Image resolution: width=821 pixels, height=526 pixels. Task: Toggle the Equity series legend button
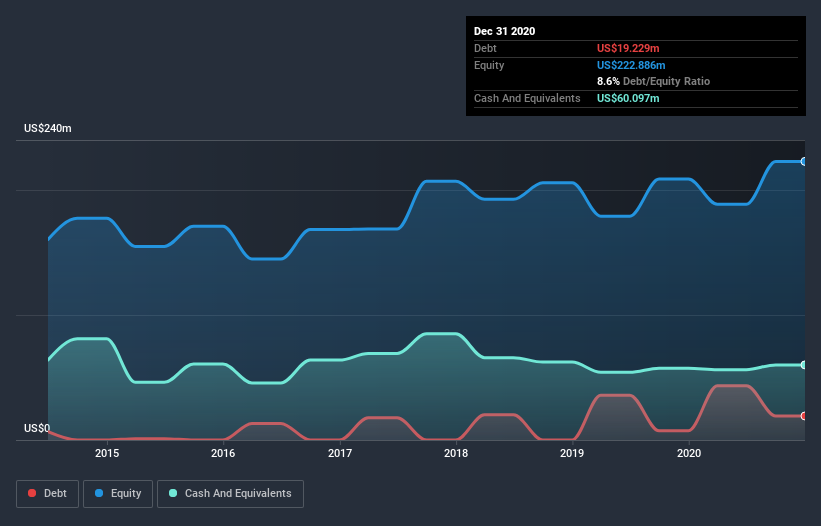point(118,494)
